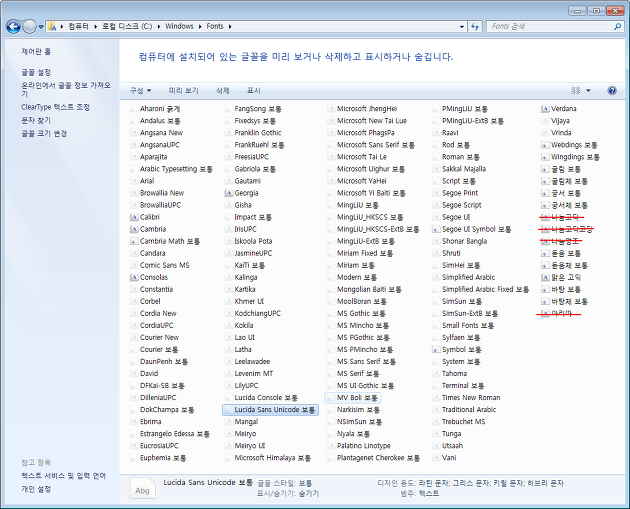Select Lucida Sans Unicode 보통 font
This screenshot has height=509, width=630.
[270, 410]
